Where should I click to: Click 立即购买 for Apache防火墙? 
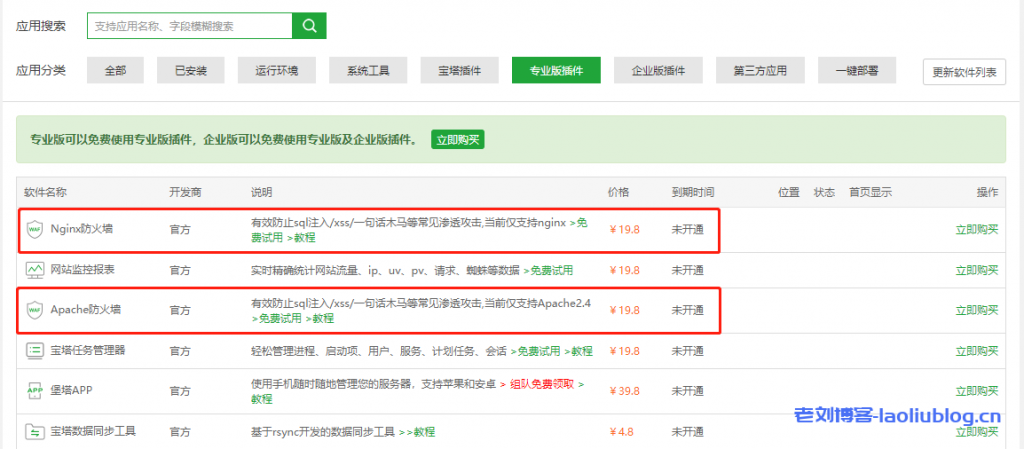tap(977, 310)
